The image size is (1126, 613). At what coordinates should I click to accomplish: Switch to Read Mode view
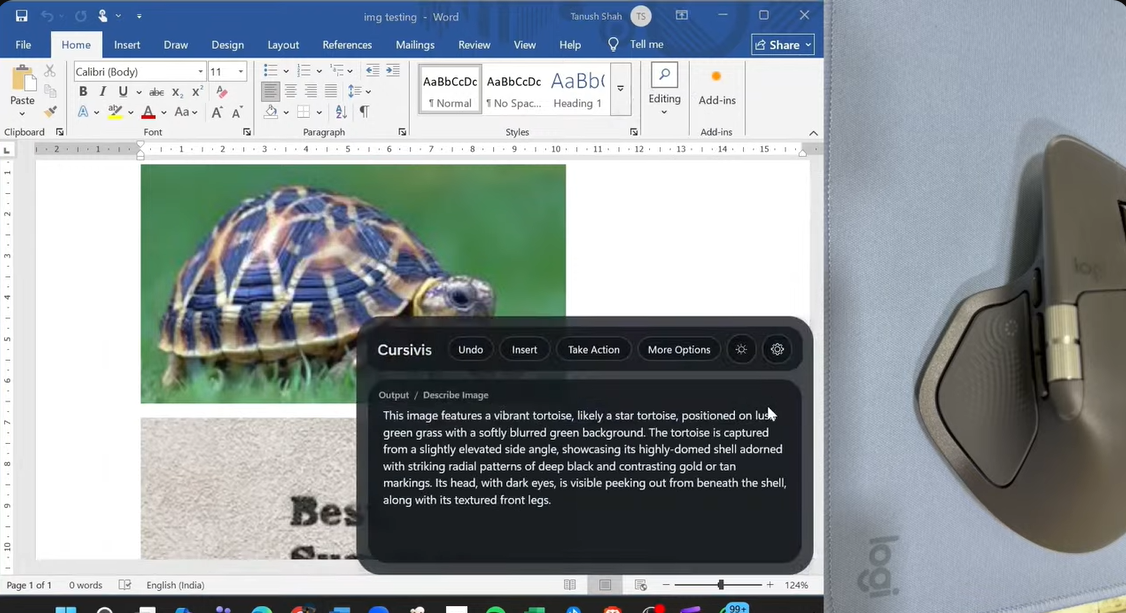(569, 585)
